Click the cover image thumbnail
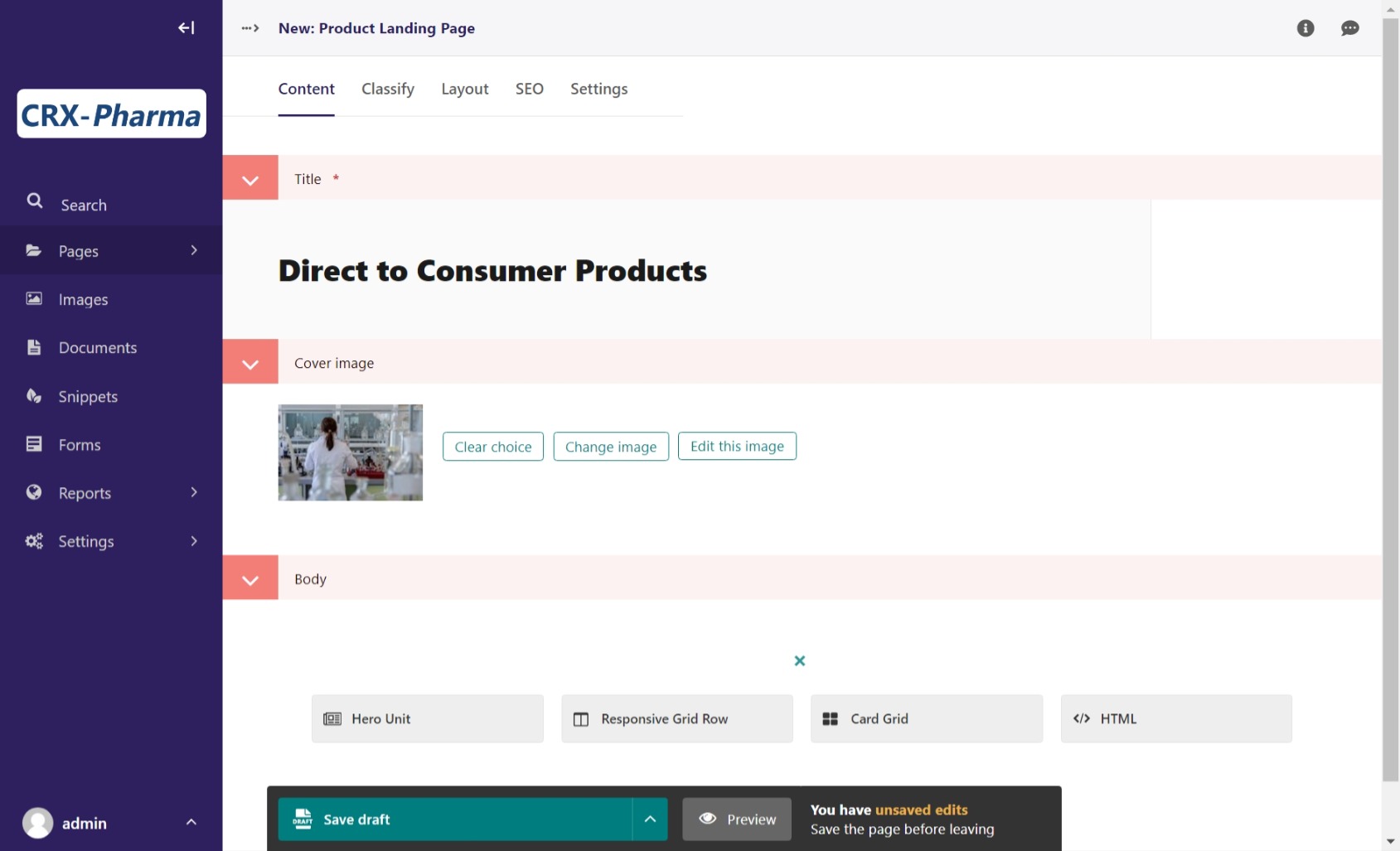The image size is (1400, 851). 350,452
